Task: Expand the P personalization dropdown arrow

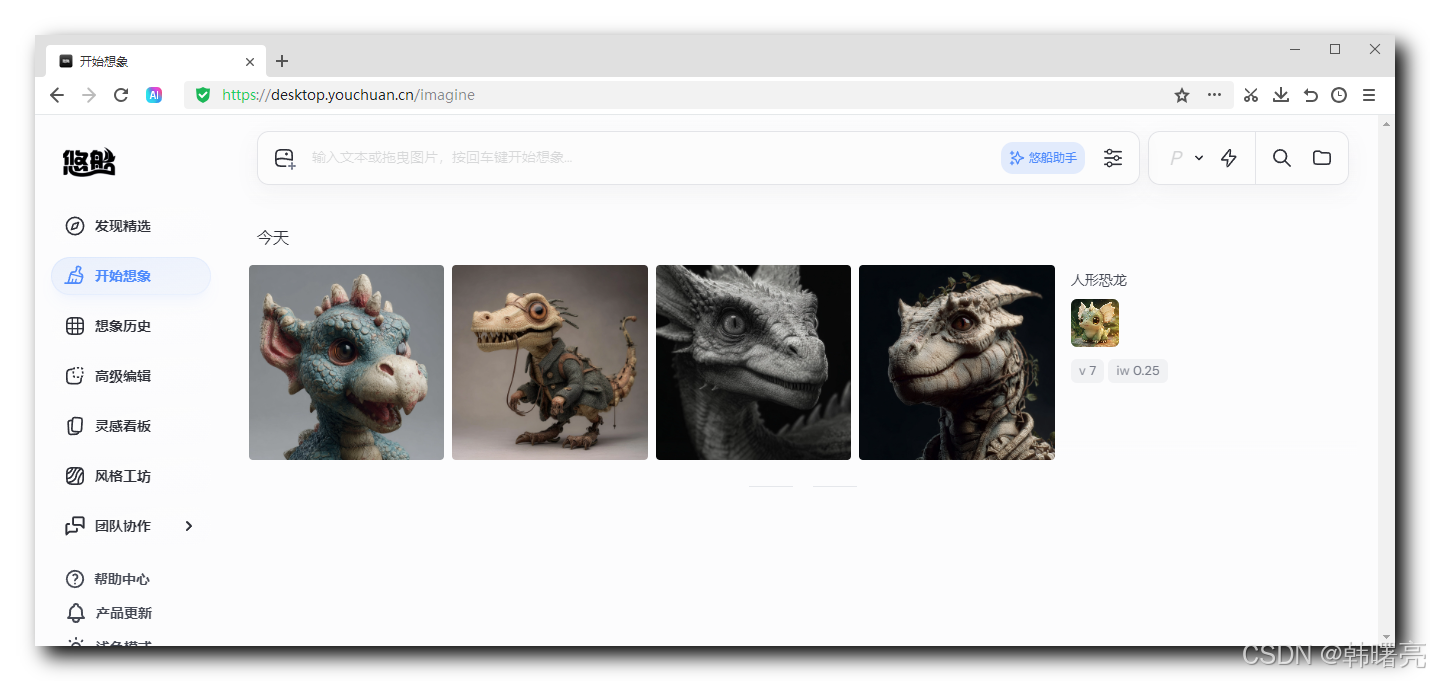Action: tap(1199, 158)
